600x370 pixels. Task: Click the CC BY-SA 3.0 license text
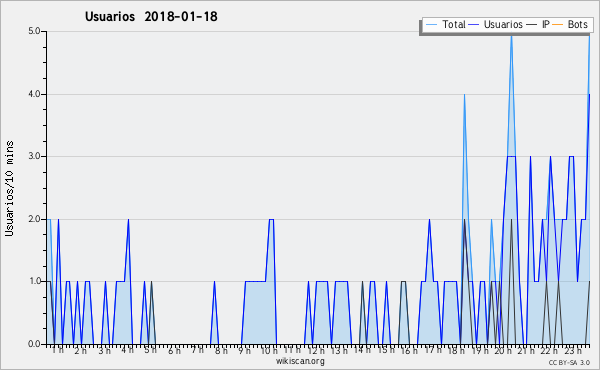click(569, 362)
